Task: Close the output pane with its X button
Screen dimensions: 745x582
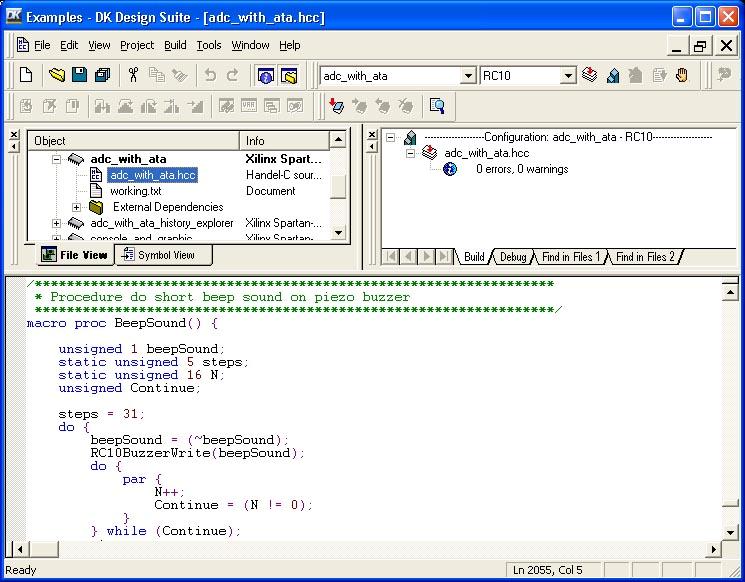Action: [x=372, y=134]
